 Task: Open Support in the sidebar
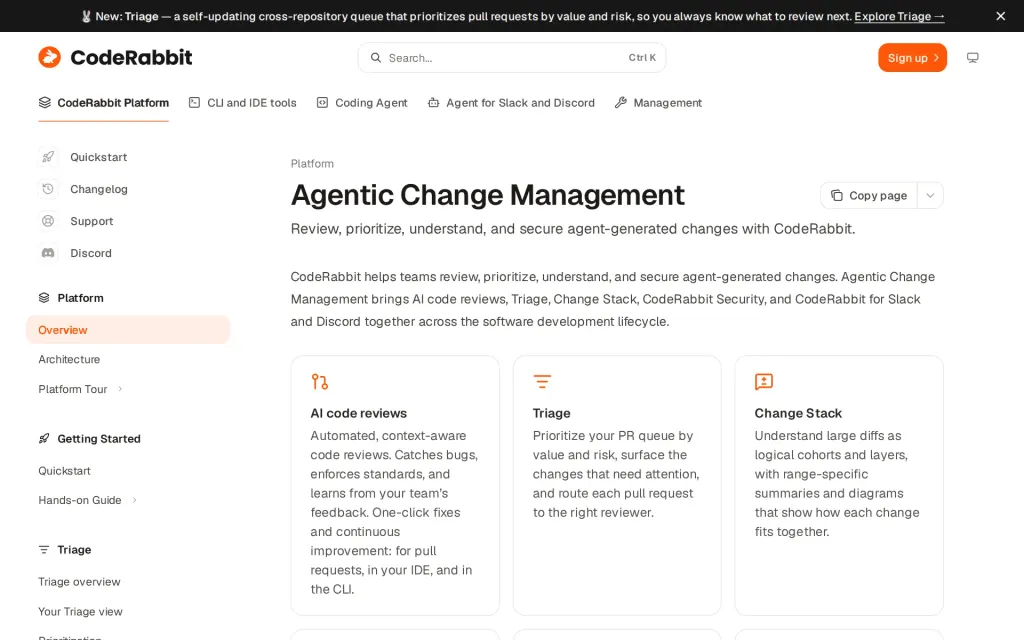[x=91, y=221]
